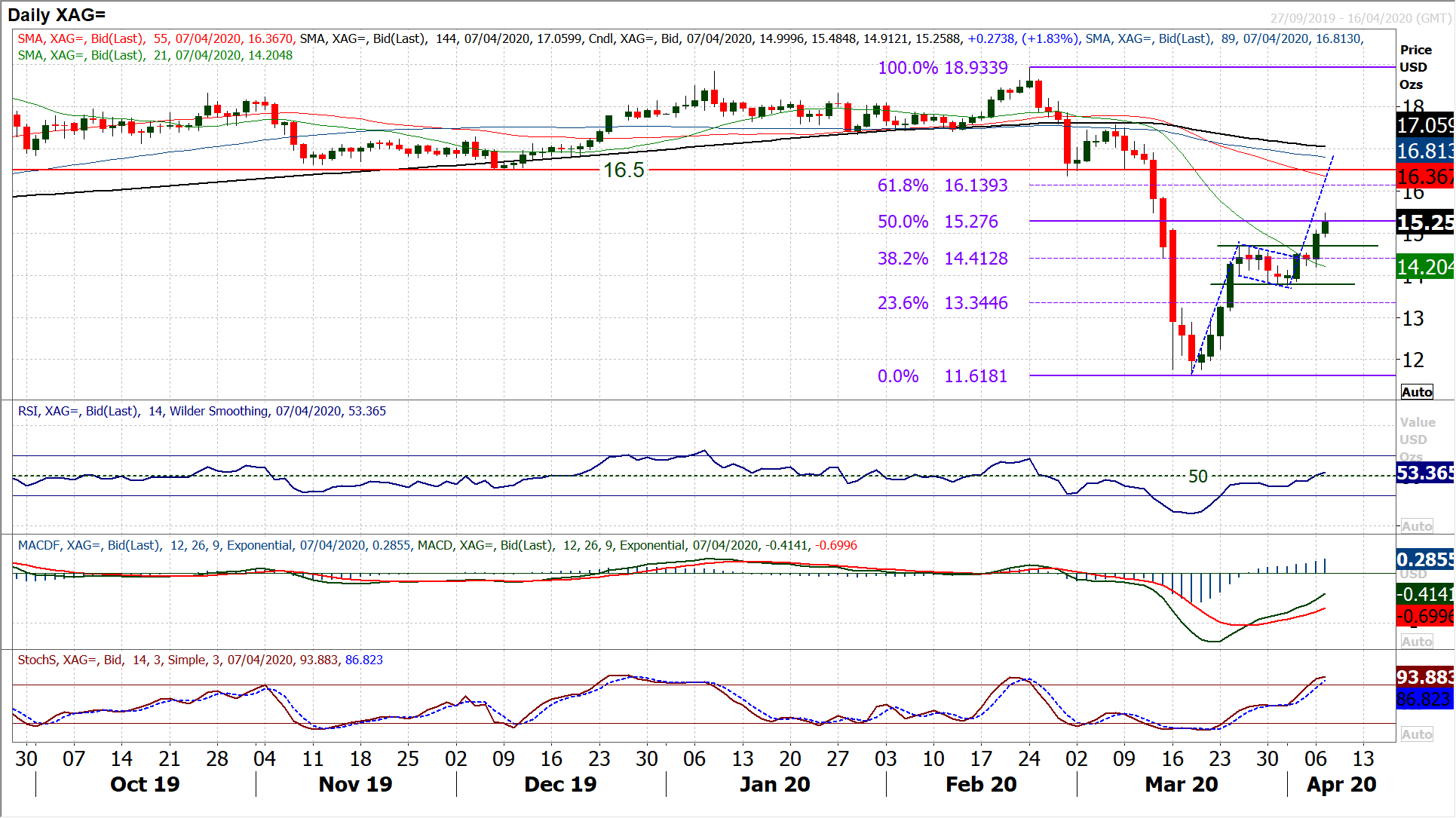Click the 06 date tick in April
This screenshot has height=818, width=1456.
1315,758
